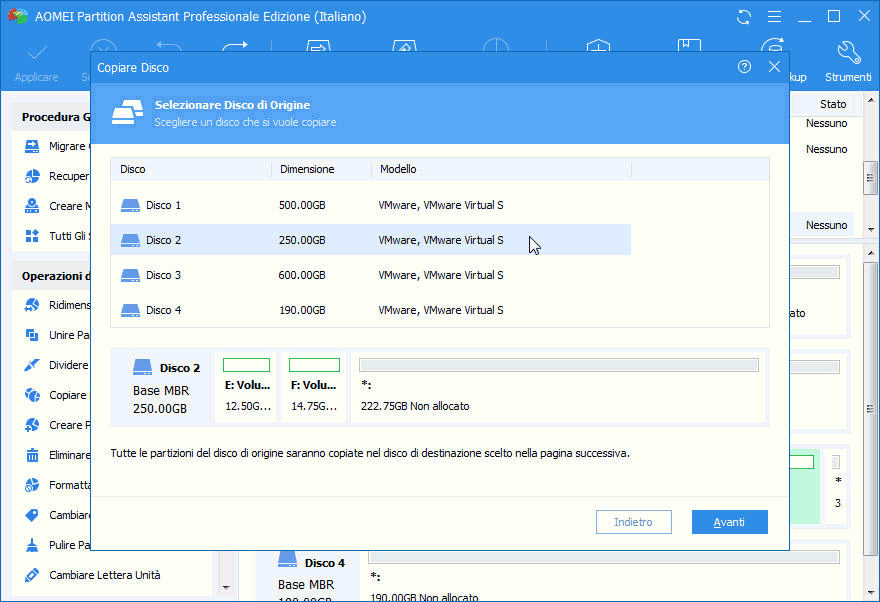This screenshot has width=880, height=602.
Task: Click the Indietro button
Action: 634,522
